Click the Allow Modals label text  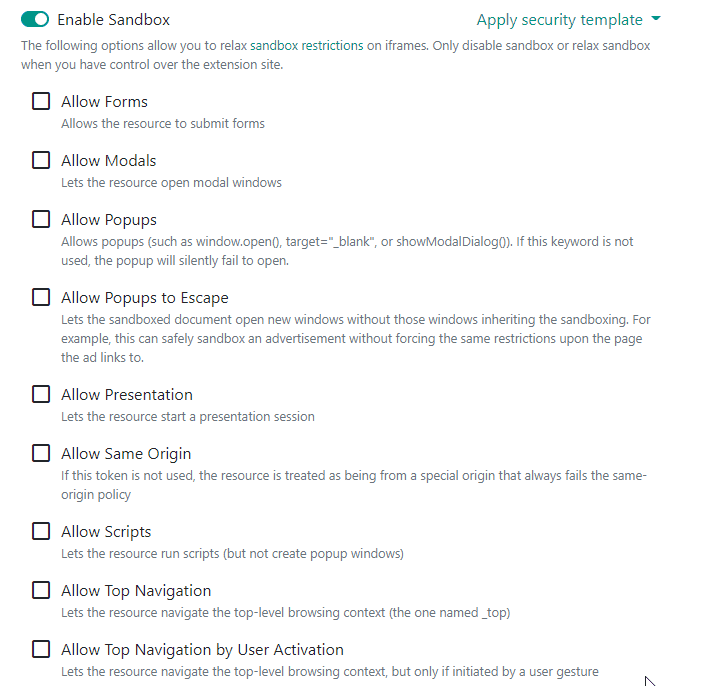(108, 161)
